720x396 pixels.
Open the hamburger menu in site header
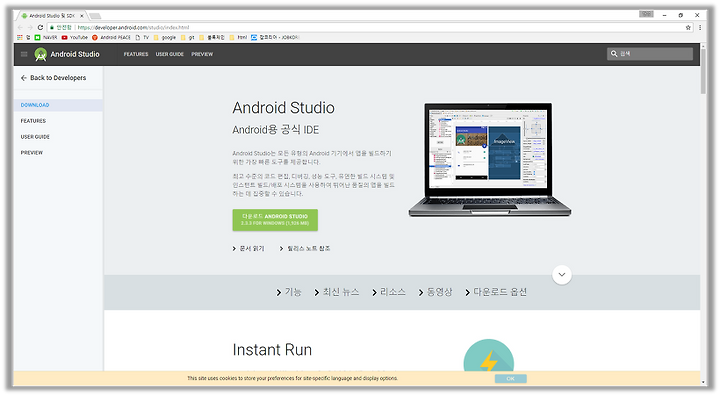coord(24,54)
